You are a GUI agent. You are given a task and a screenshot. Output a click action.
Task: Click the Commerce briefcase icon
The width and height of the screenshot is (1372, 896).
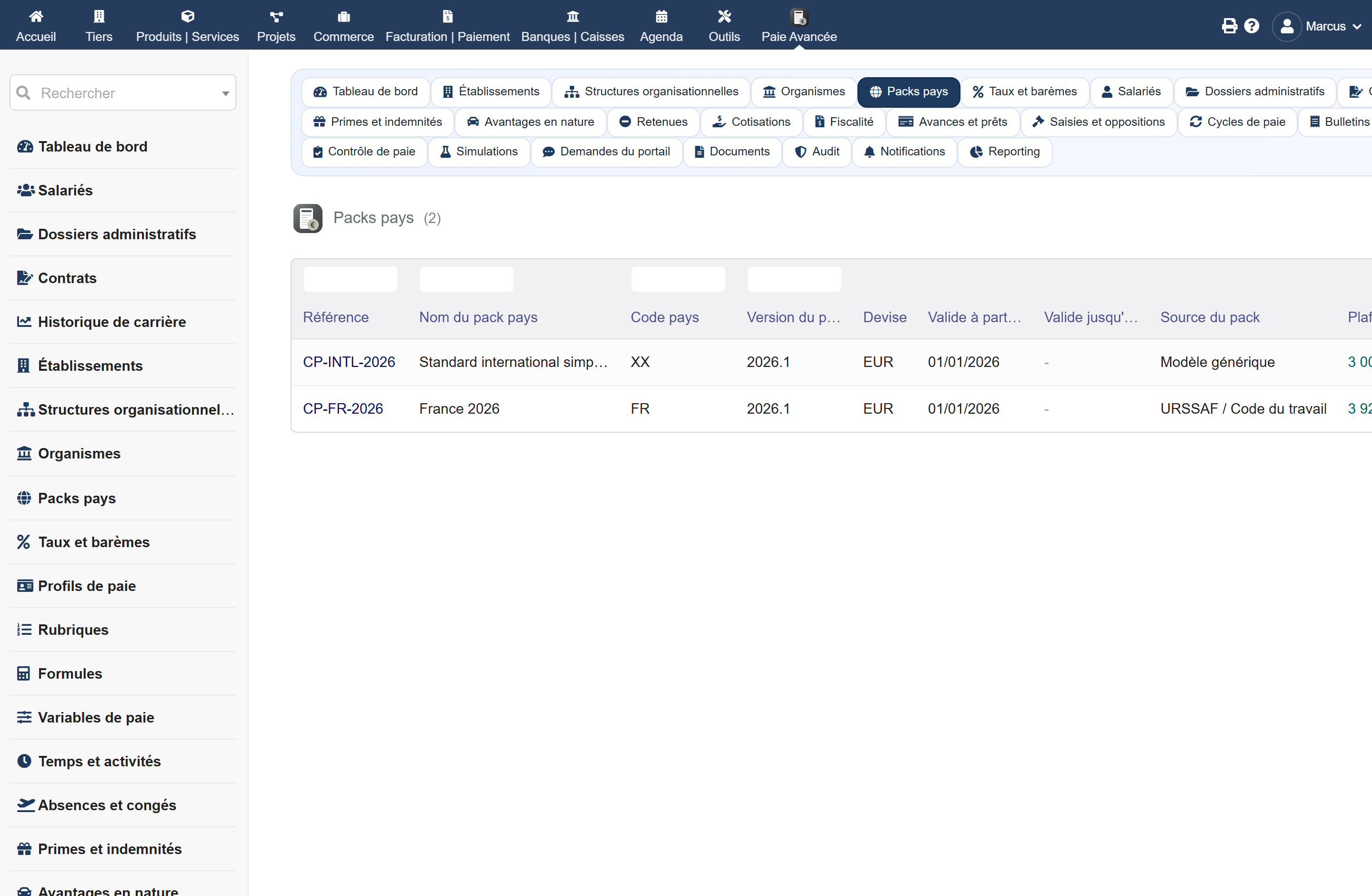click(x=343, y=16)
